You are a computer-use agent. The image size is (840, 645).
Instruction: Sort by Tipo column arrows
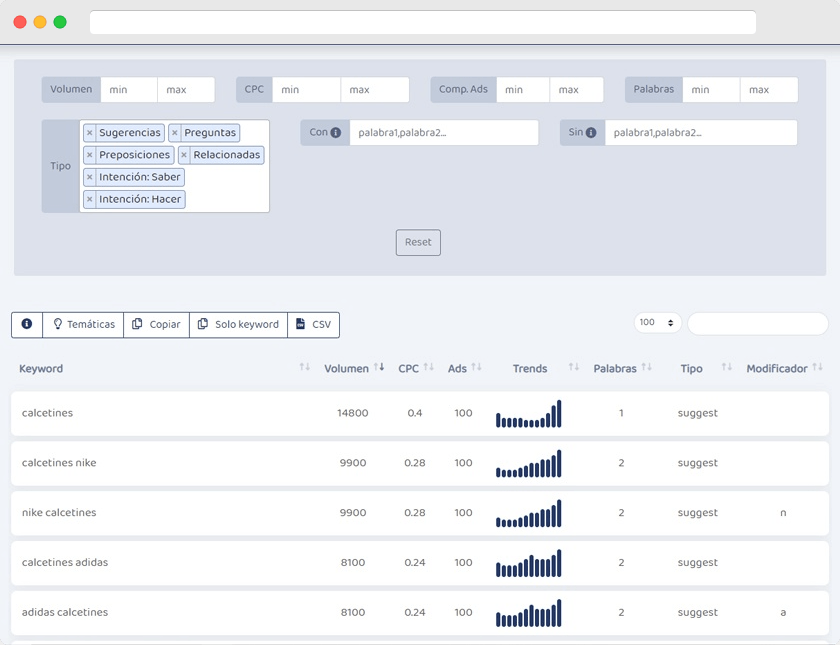click(726, 367)
